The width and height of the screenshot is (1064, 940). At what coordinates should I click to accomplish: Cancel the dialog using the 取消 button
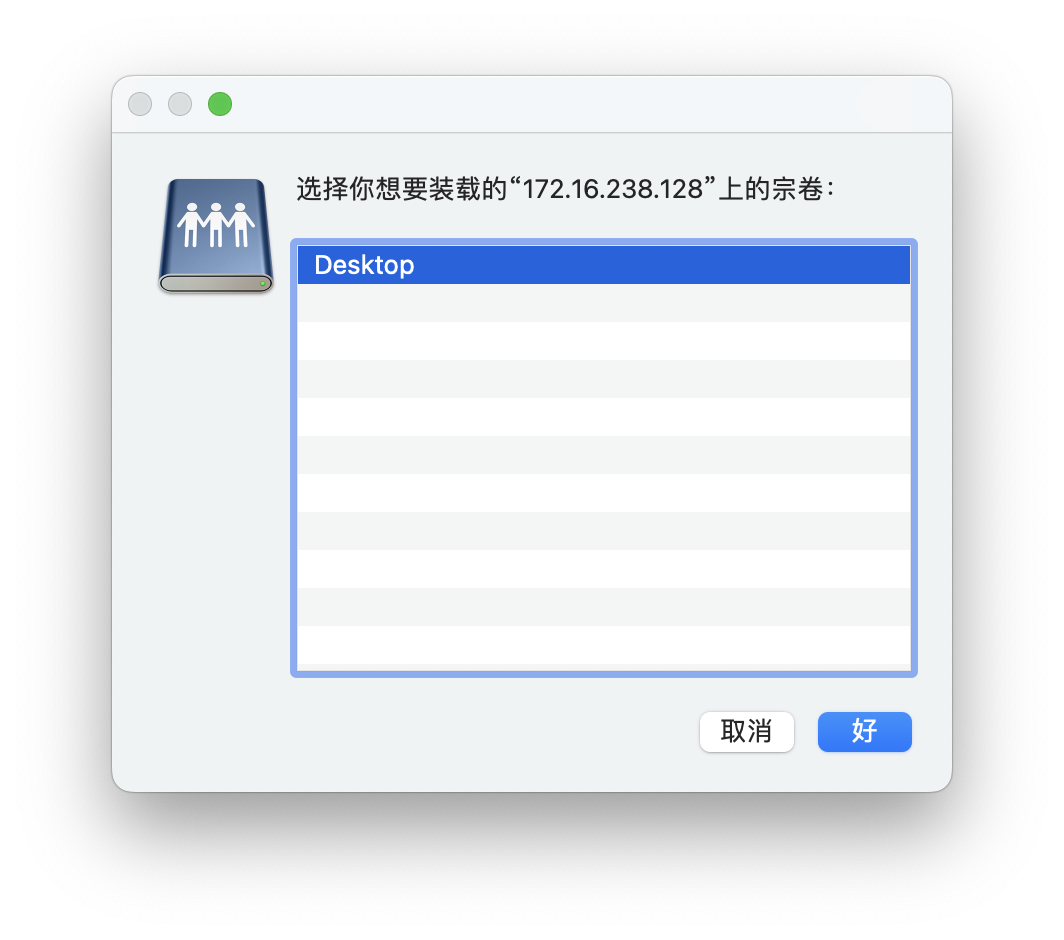click(746, 731)
